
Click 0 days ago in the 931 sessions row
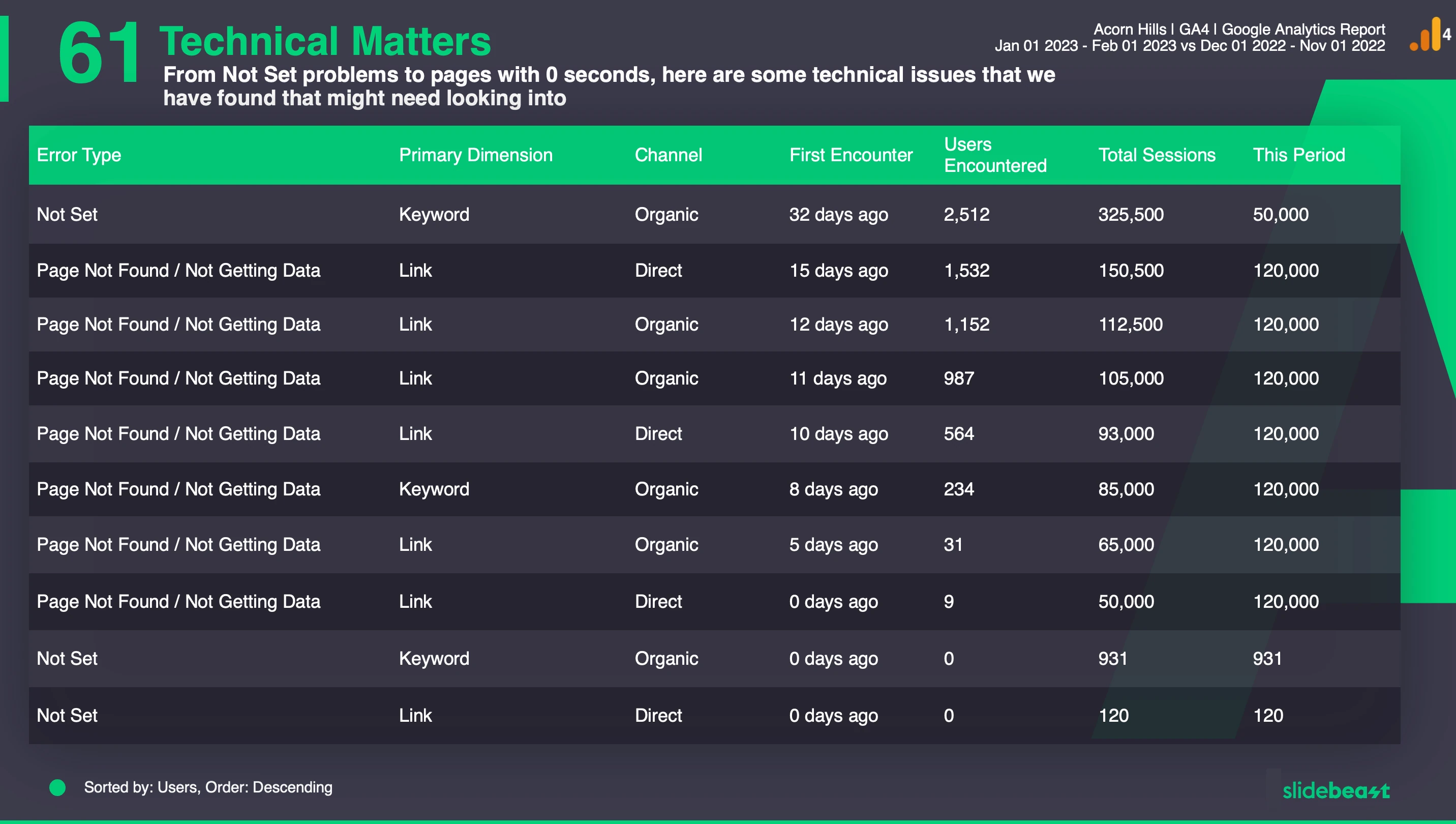click(833, 659)
